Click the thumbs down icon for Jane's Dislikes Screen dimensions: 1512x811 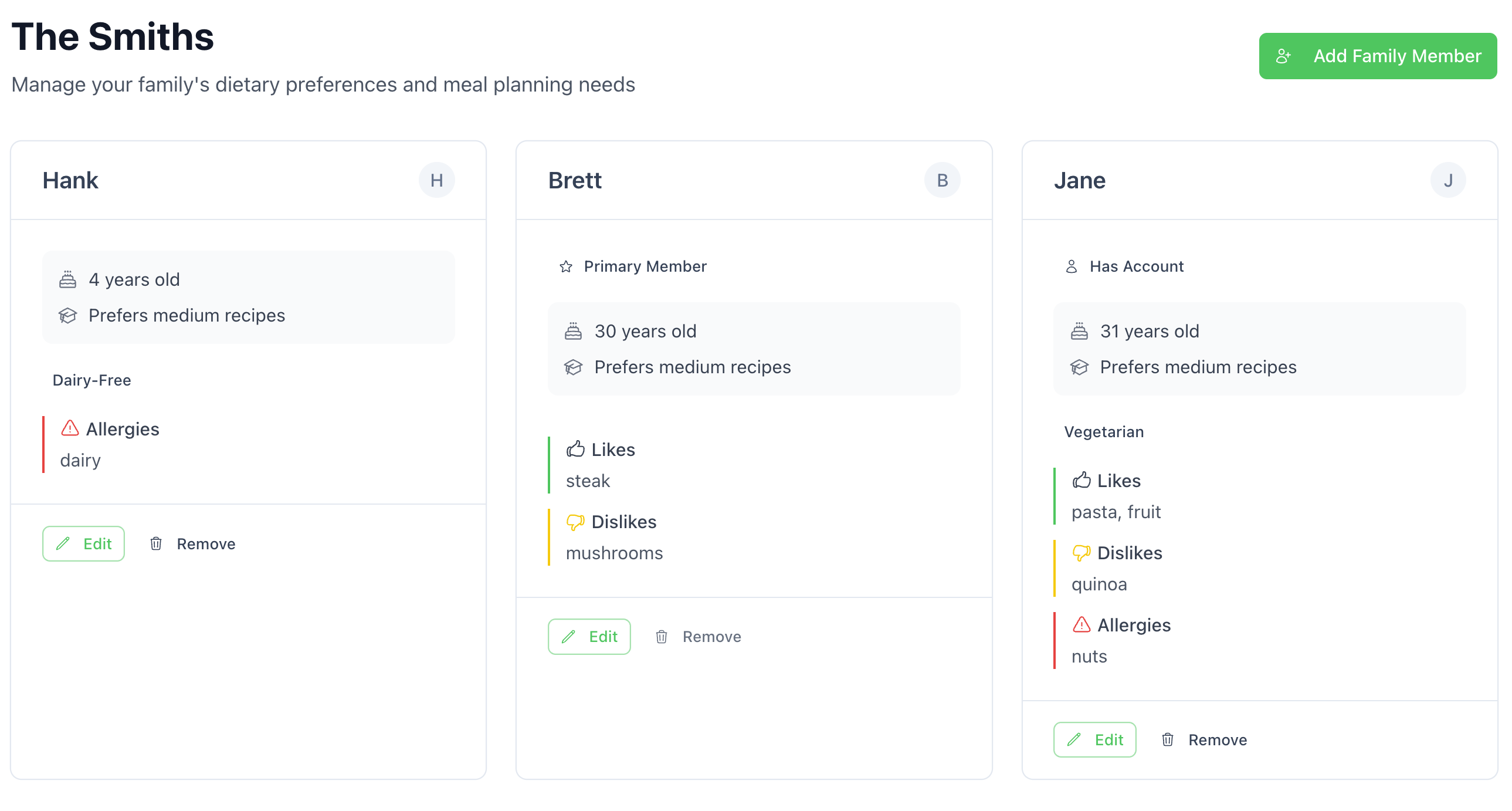click(1081, 553)
